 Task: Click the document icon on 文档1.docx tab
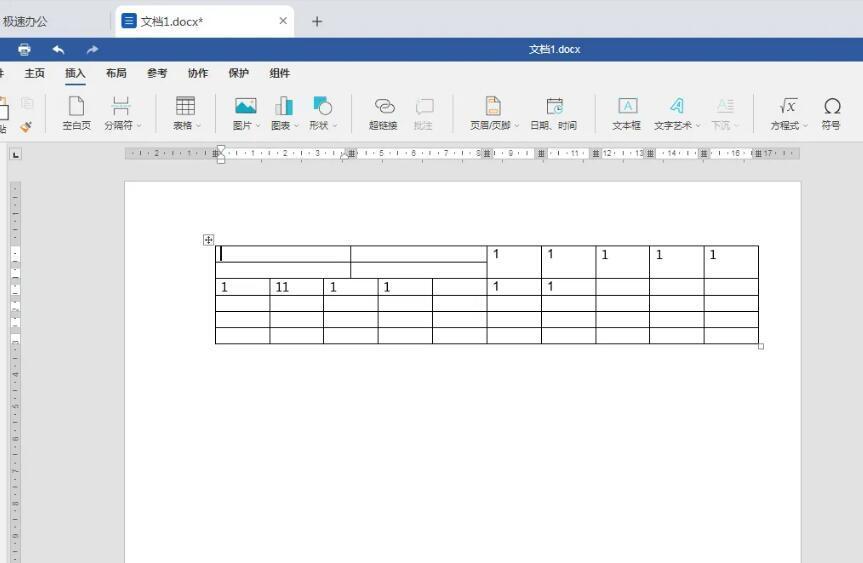(128, 21)
